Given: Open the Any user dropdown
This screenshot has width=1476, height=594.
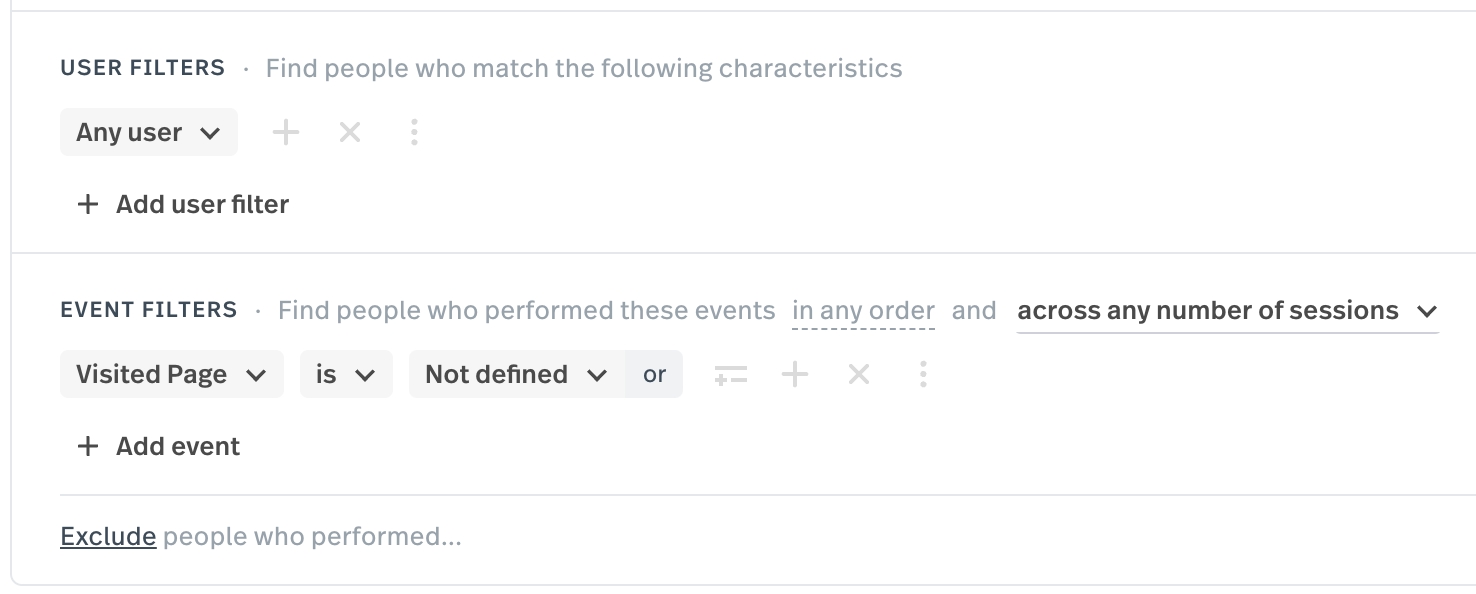Looking at the screenshot, I should pyautogui.click(x=149, y=132).
